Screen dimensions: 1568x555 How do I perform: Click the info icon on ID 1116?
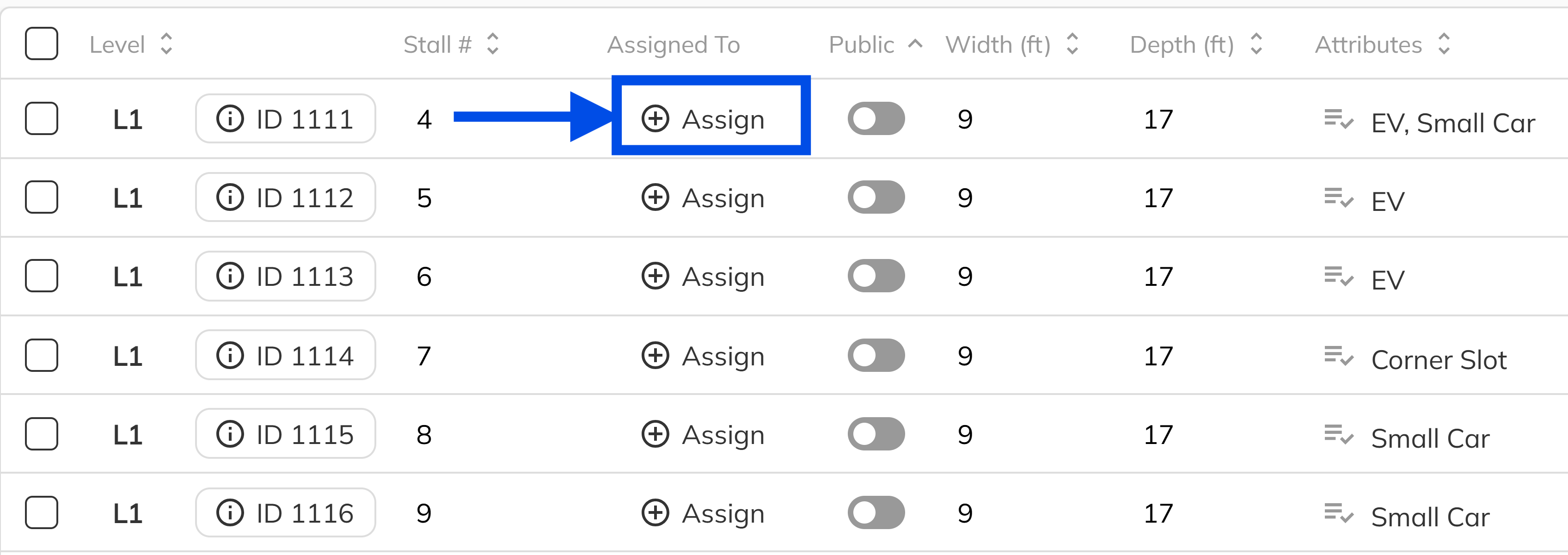(230, 512)
